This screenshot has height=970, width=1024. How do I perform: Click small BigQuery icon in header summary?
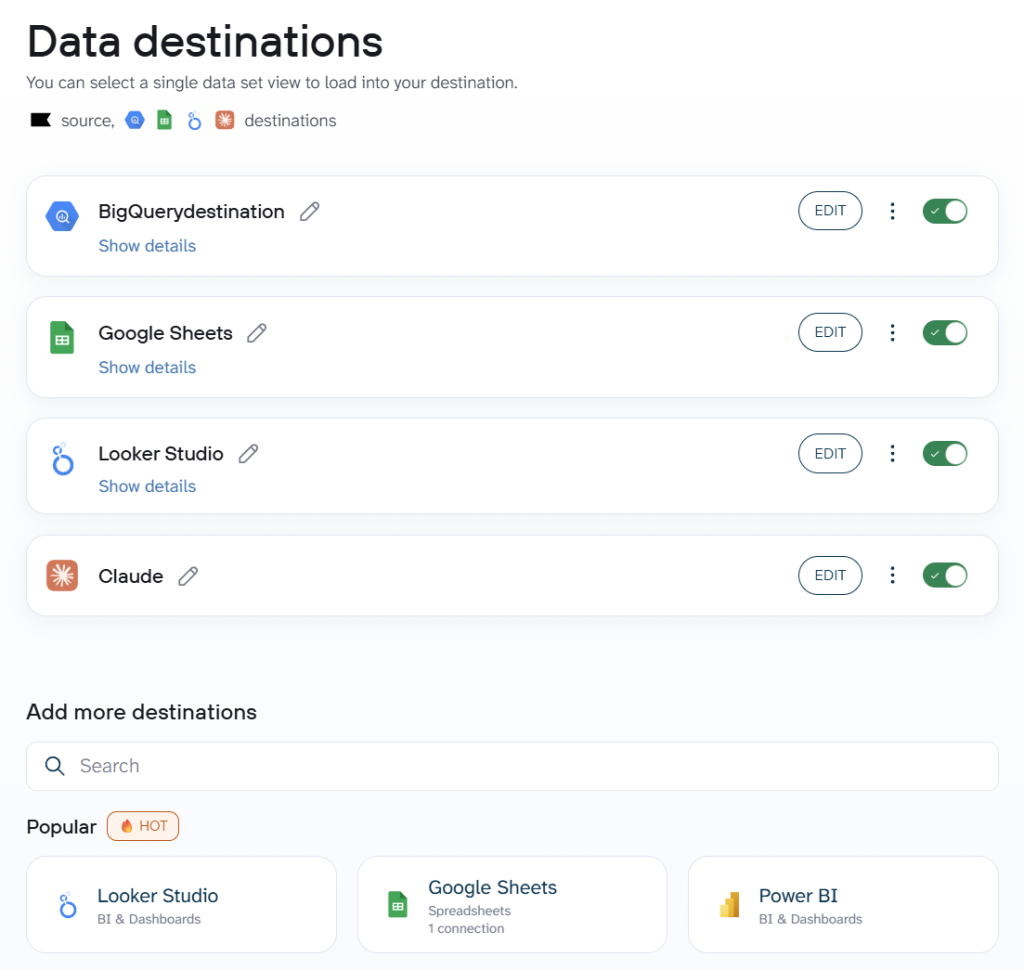tap(135, 120)
